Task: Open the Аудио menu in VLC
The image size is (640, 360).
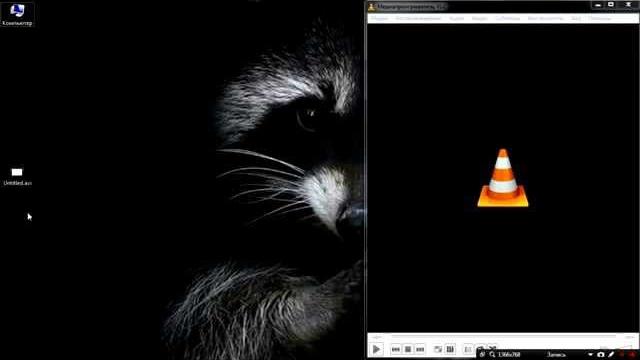Action: pos(456,18)
